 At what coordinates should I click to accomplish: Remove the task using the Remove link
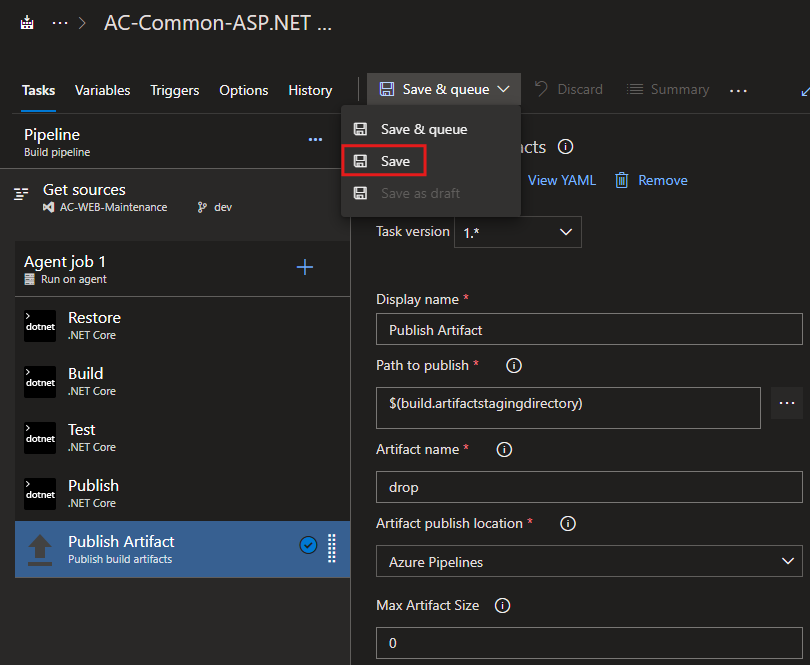(x=663, y=180)
